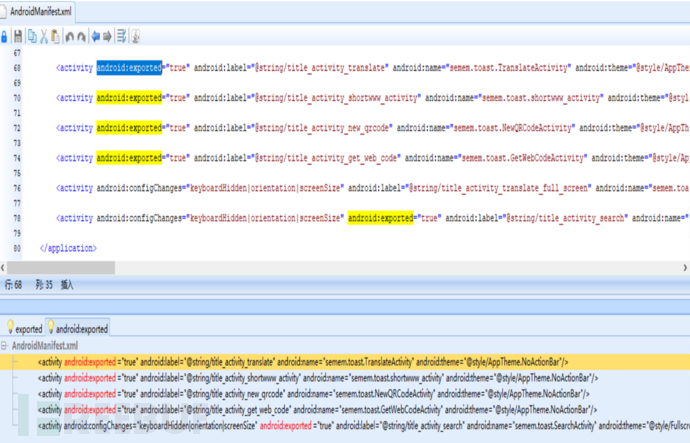The image size is (690, 443).
Task: Click highlighted android:exported on line 74
Action: (129, 158)
